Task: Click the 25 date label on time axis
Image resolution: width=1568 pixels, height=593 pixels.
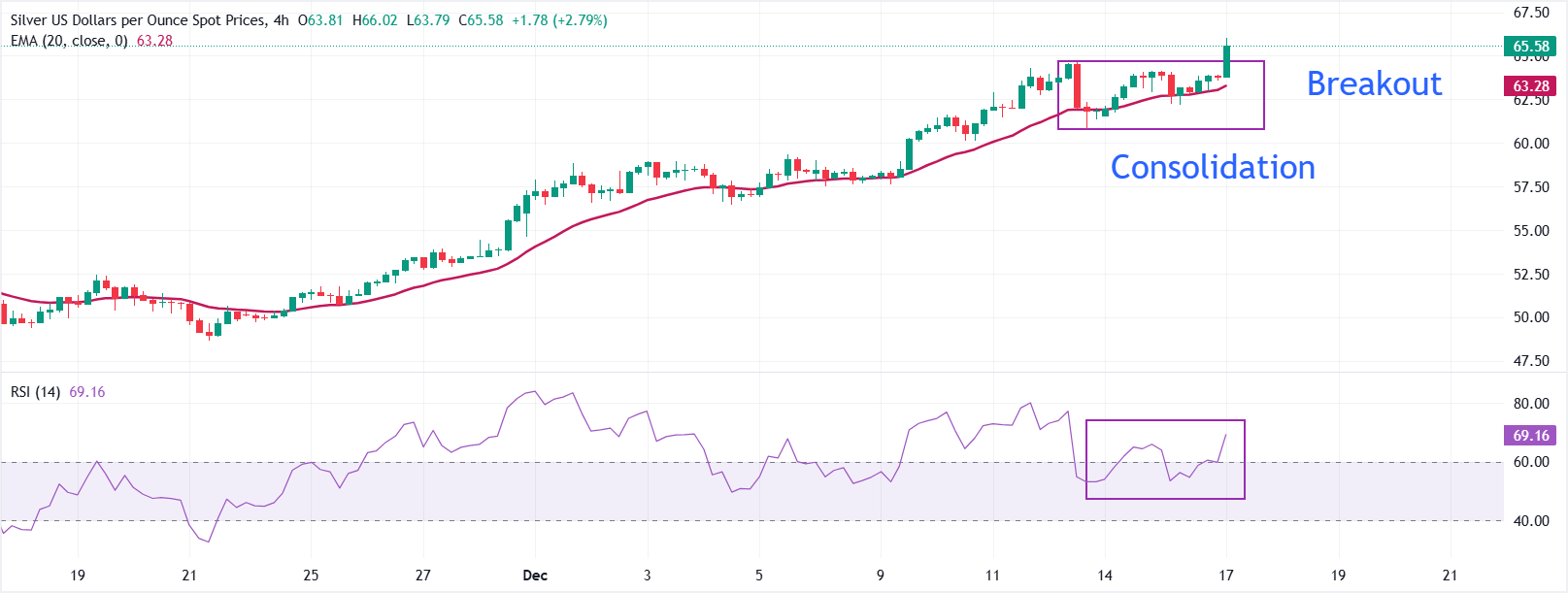Action: click(311, 576)
